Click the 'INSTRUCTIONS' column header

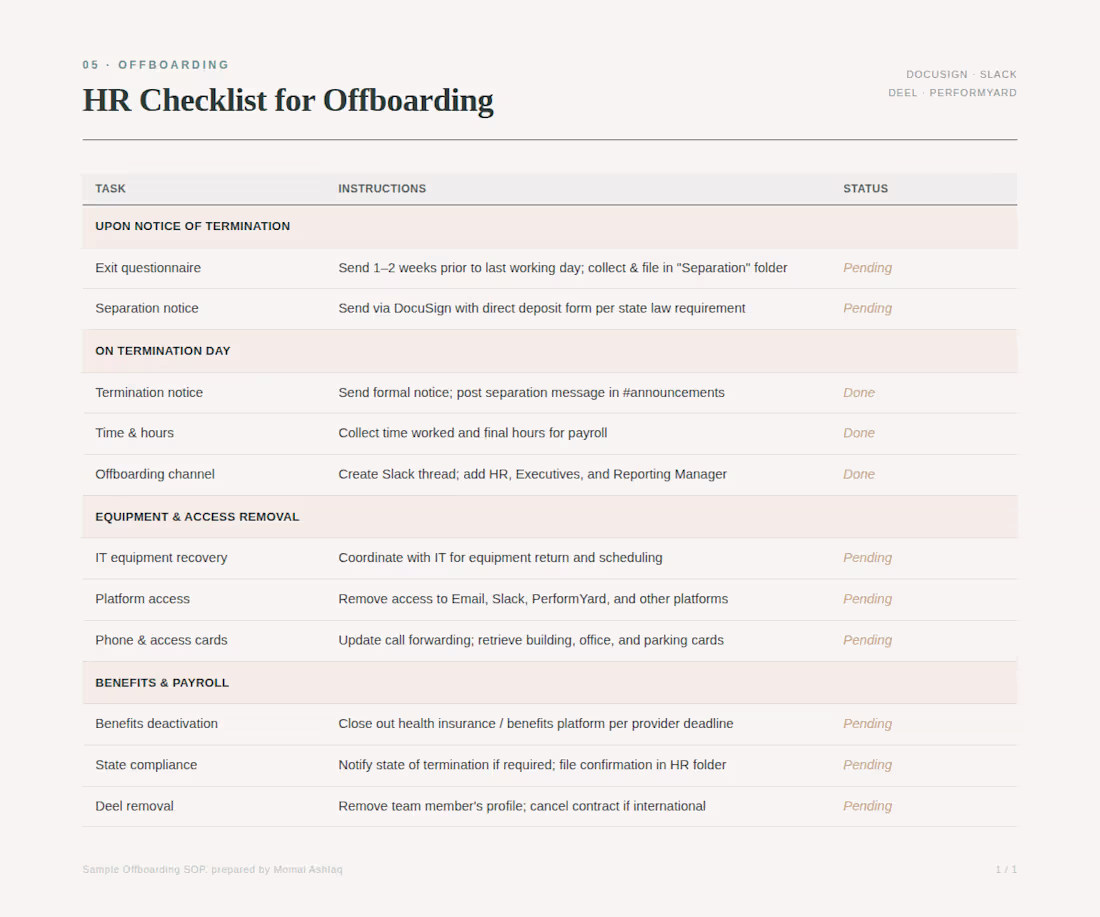(x=382, y=189)
